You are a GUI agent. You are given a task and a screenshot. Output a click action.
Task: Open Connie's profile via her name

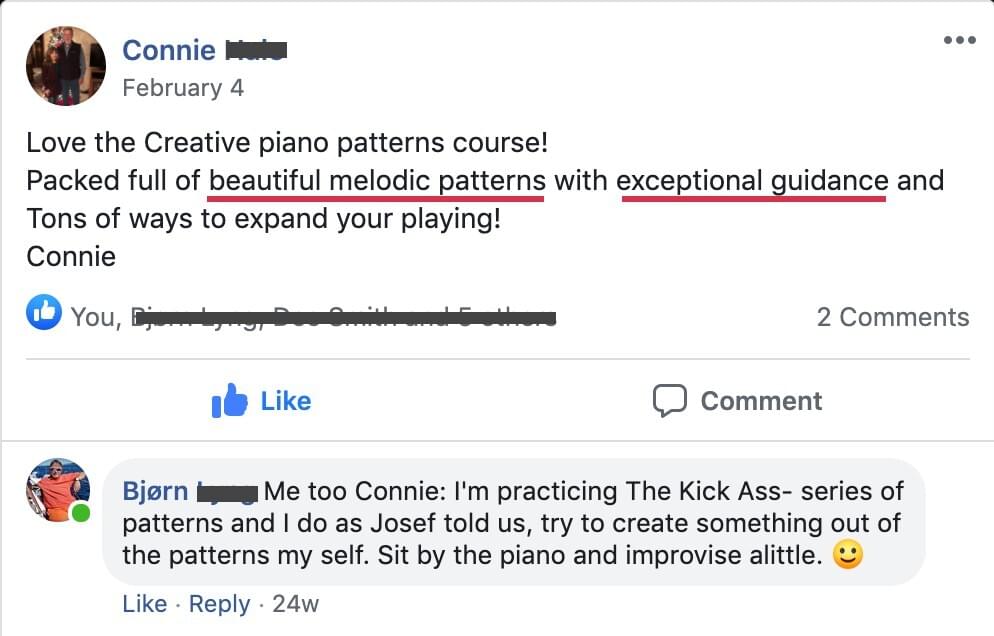168,50
